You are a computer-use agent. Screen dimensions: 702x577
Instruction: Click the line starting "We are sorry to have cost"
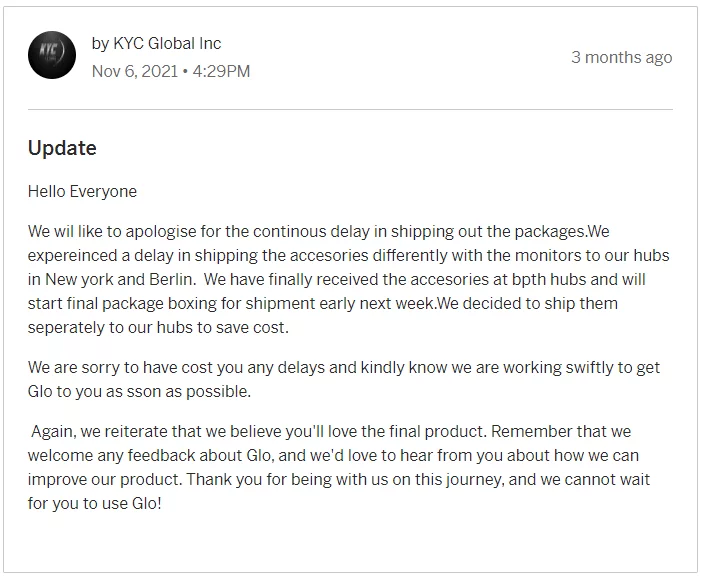(343, 367)
